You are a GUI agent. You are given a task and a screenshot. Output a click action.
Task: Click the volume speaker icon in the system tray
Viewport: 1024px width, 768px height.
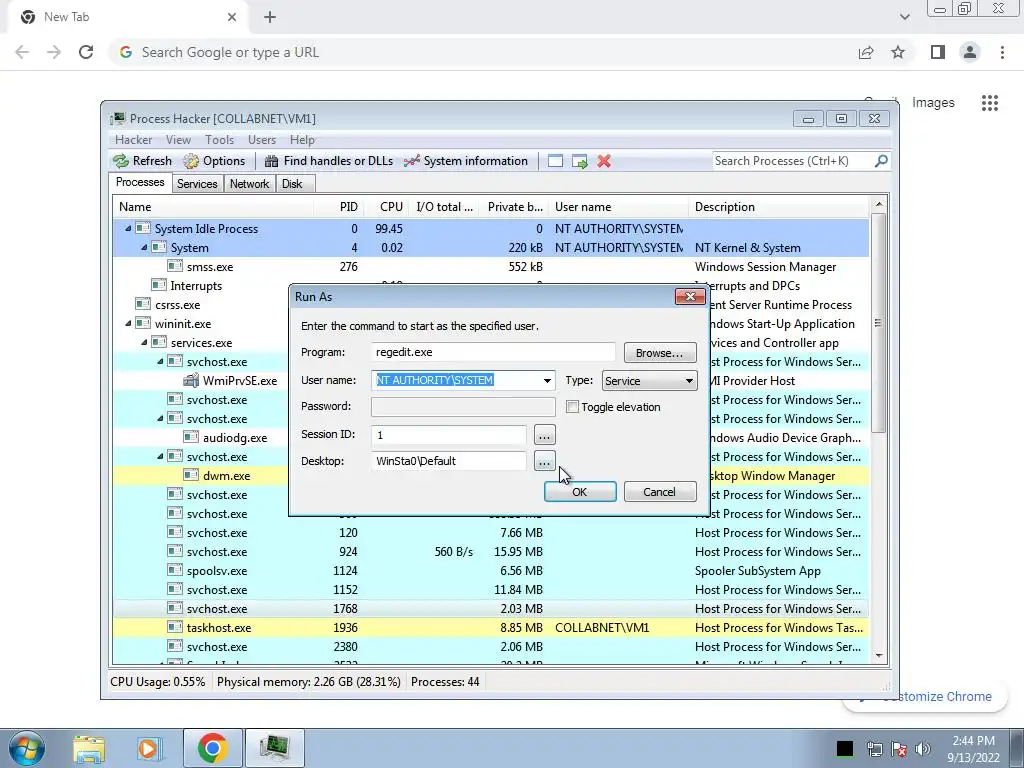tap(923, 748)
